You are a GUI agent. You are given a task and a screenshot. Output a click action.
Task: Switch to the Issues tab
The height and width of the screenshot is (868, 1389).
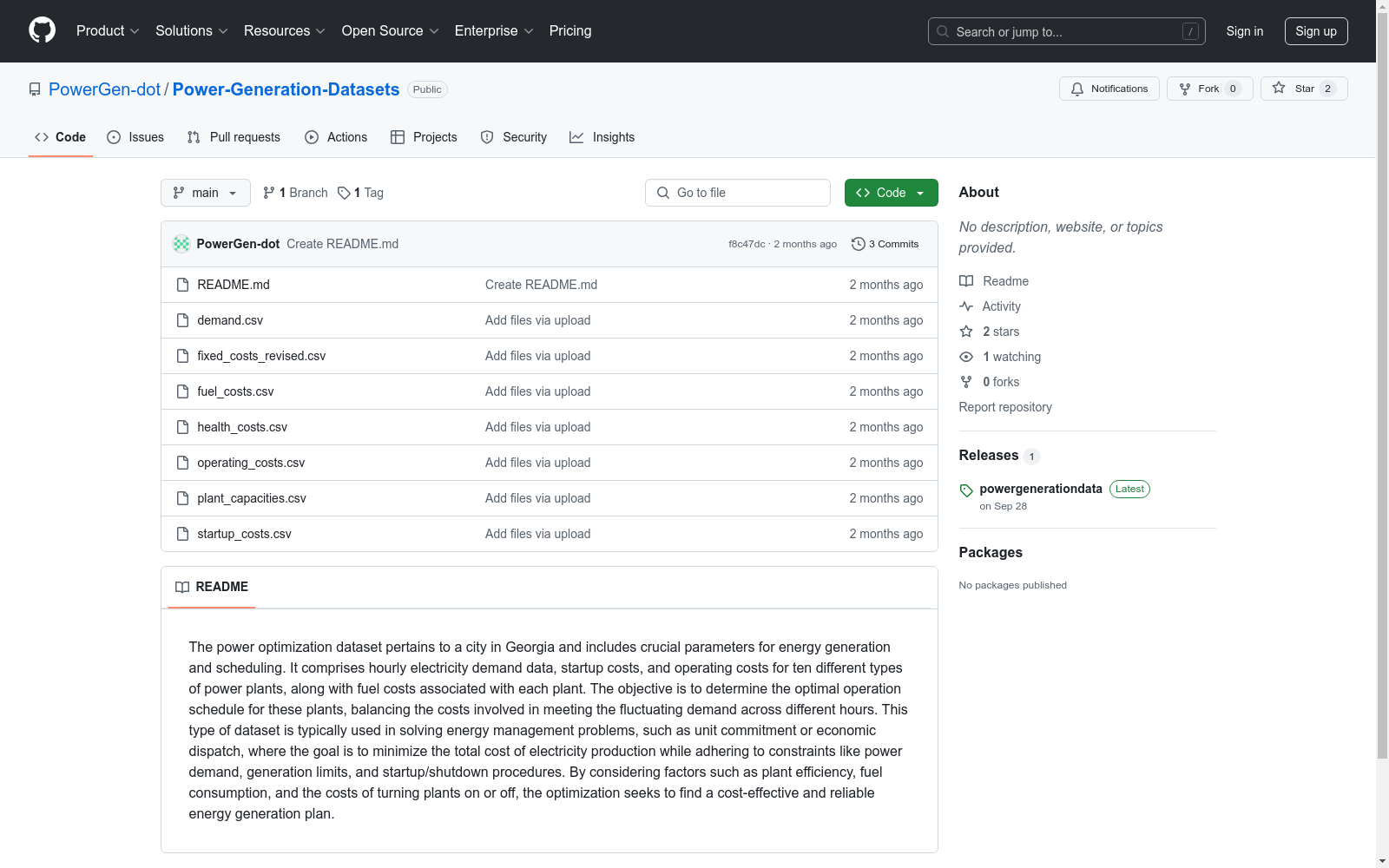pos(135,137)
